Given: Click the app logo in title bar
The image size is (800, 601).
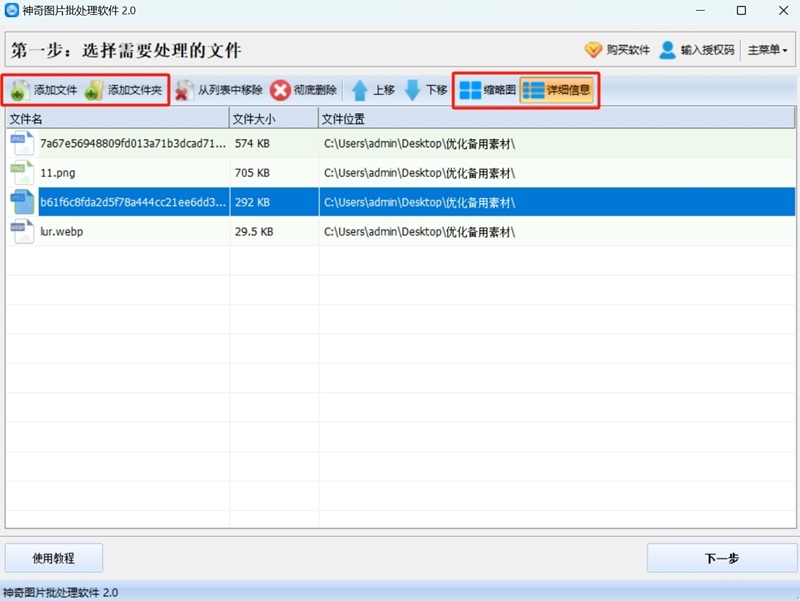Looking at the screenshot, I should tap(11, 10).
